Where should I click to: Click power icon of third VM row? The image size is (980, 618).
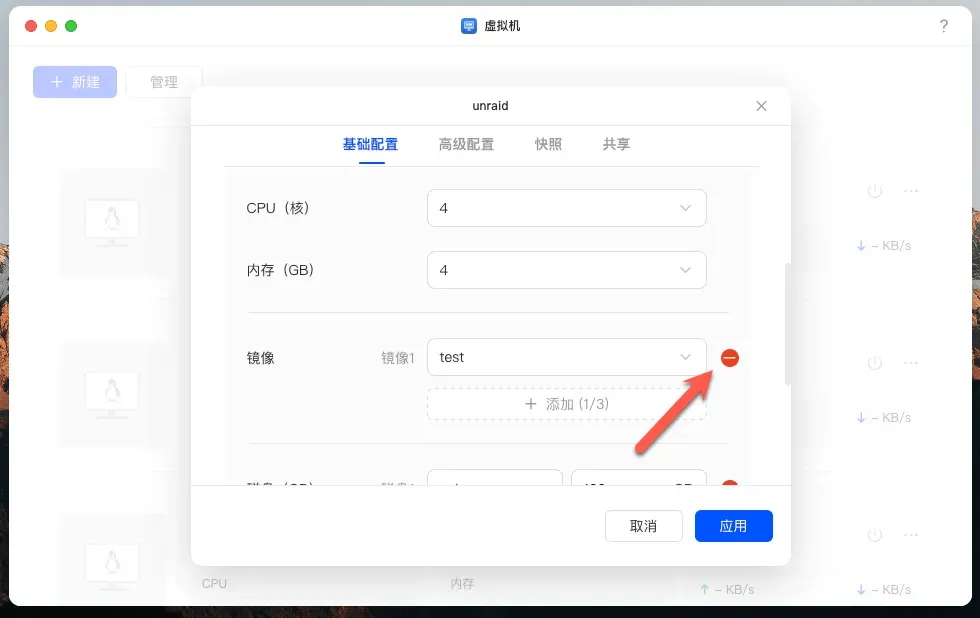tap(874, 535)
